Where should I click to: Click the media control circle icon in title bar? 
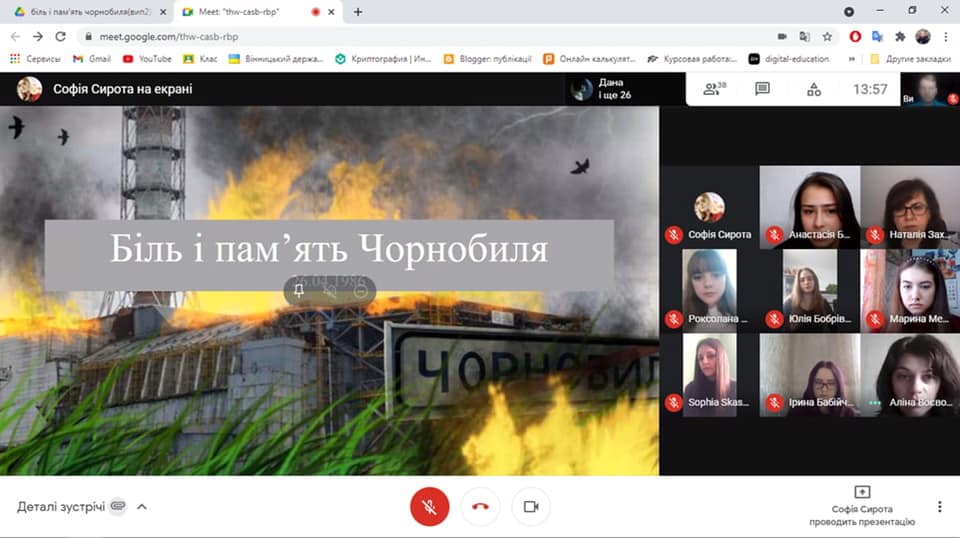click(849, 12)
